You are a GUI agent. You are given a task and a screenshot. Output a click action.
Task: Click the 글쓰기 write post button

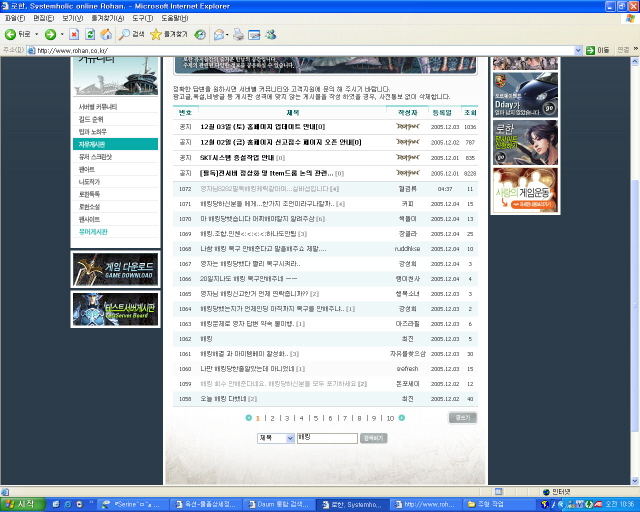[x=462, y=418]
